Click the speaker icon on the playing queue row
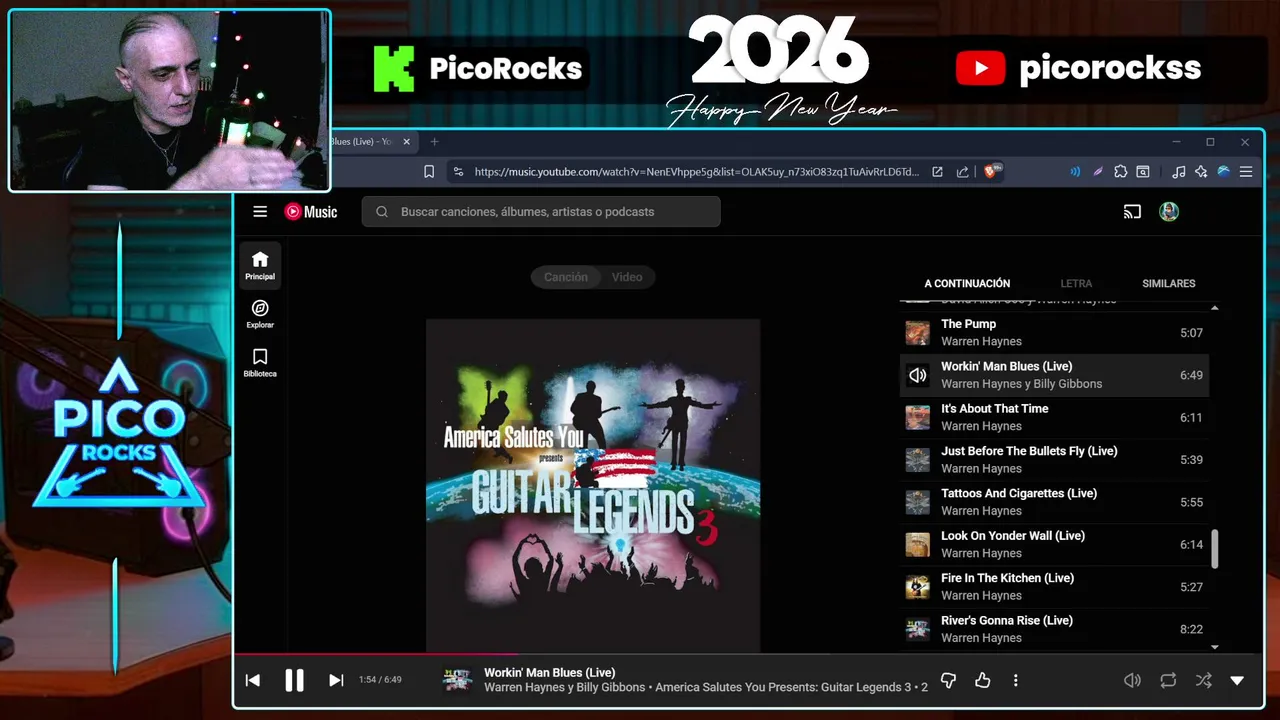The width and height of the screenshot is (1280, 720). [917, 375]
